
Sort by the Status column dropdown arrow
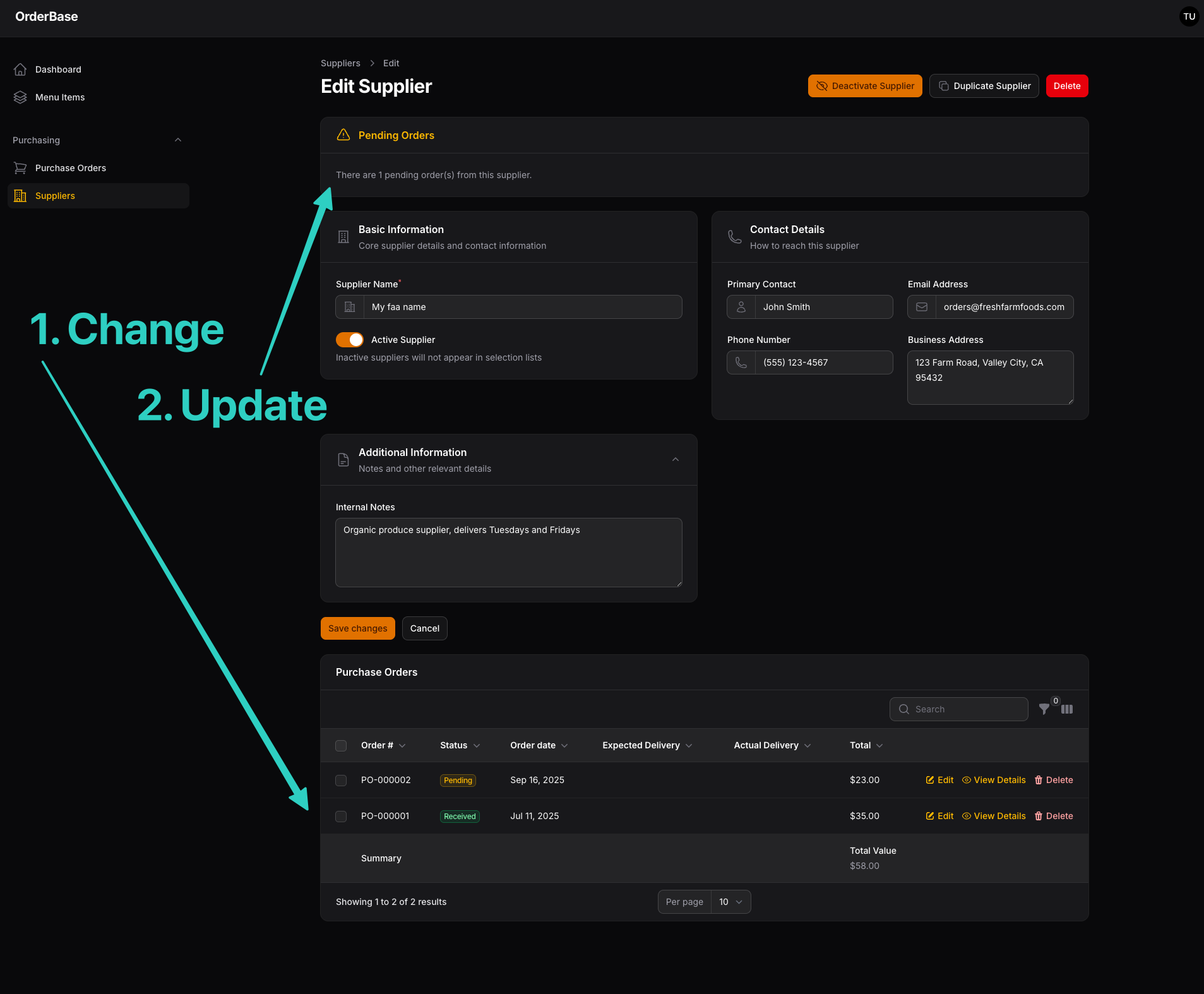(477, 745)
